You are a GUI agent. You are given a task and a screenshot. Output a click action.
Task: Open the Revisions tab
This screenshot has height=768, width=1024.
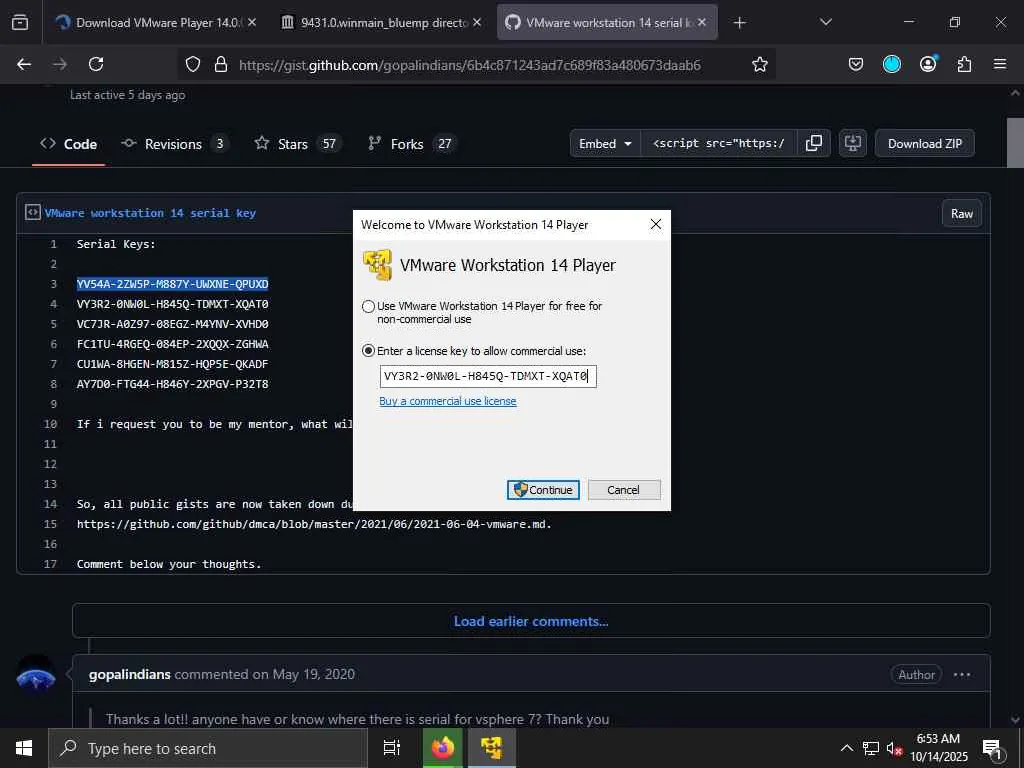pos(174,144)
